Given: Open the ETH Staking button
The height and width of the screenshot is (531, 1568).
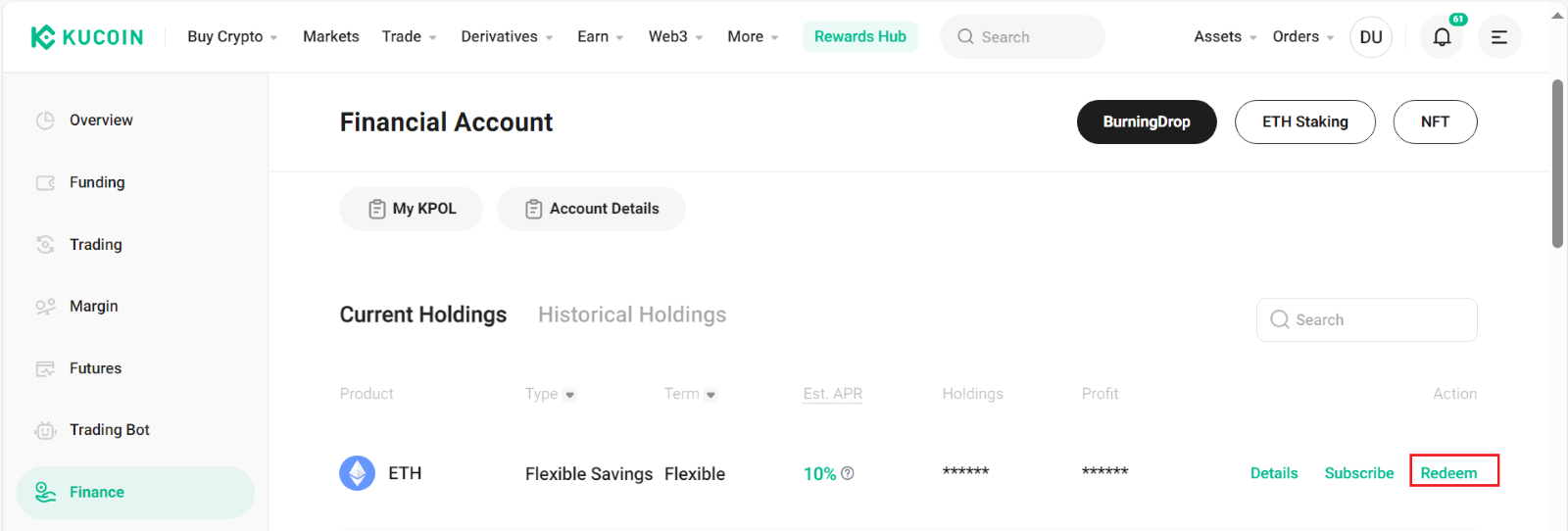Looking at the screenshot, I should click(x=1305, y=121).
